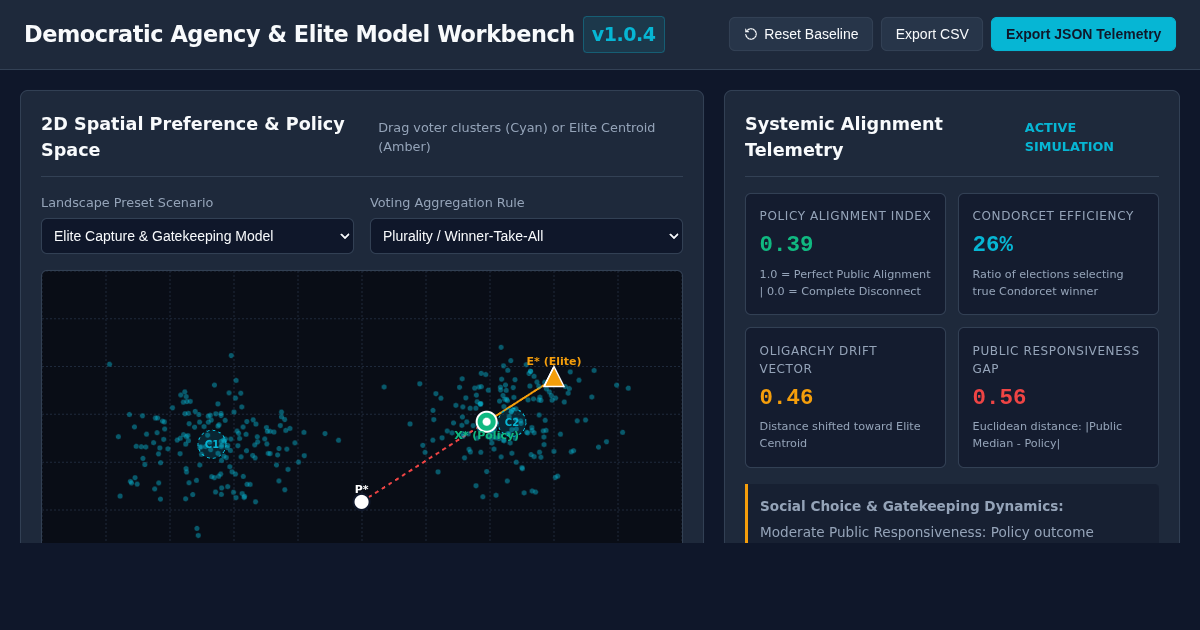The image size is (1200, 630).
Task: Click Public Responsiveness Gap value 0.56
Action: click(1000, 398)
